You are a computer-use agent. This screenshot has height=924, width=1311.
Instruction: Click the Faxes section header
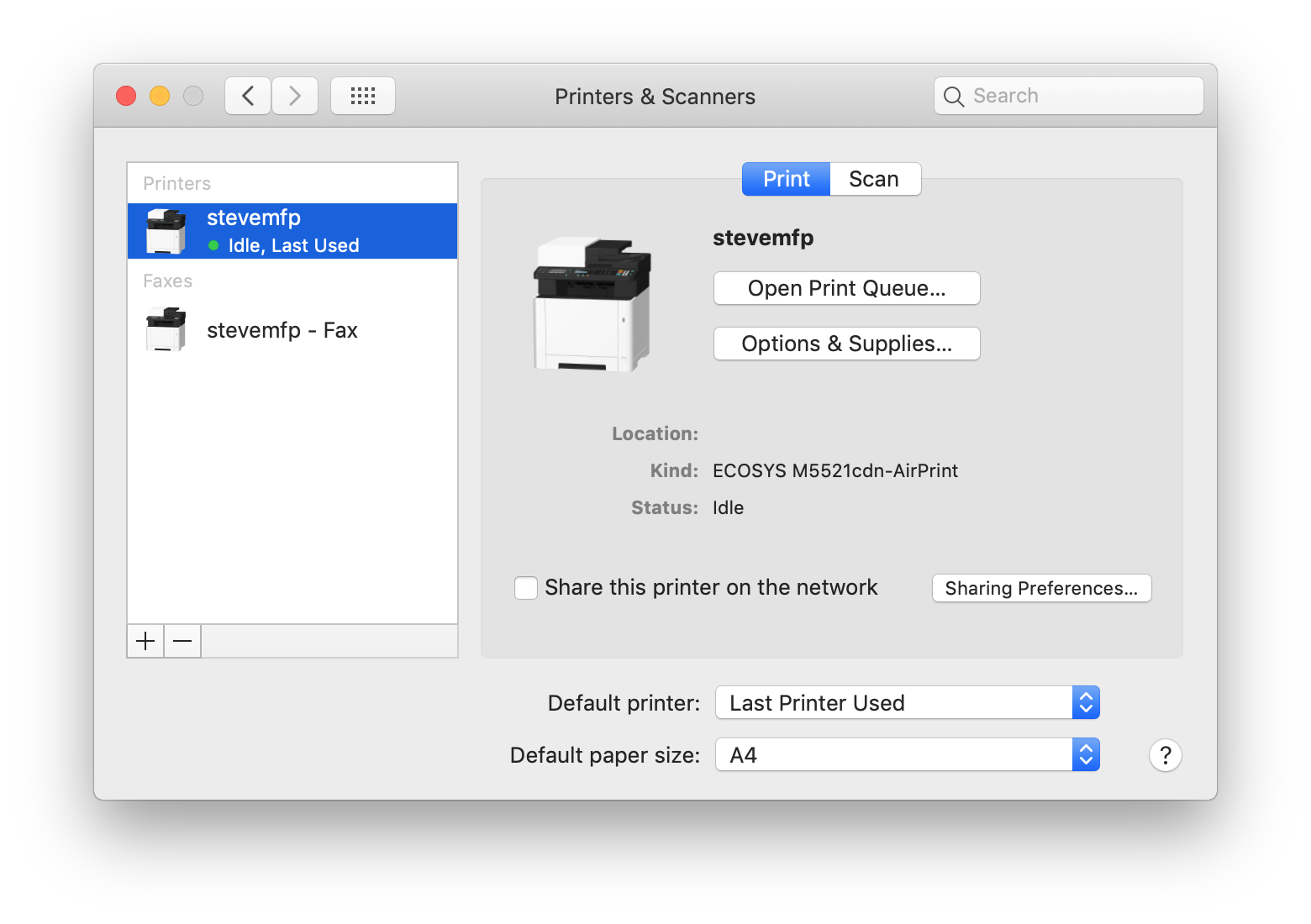pyautogui.click(x=167, y=281)
